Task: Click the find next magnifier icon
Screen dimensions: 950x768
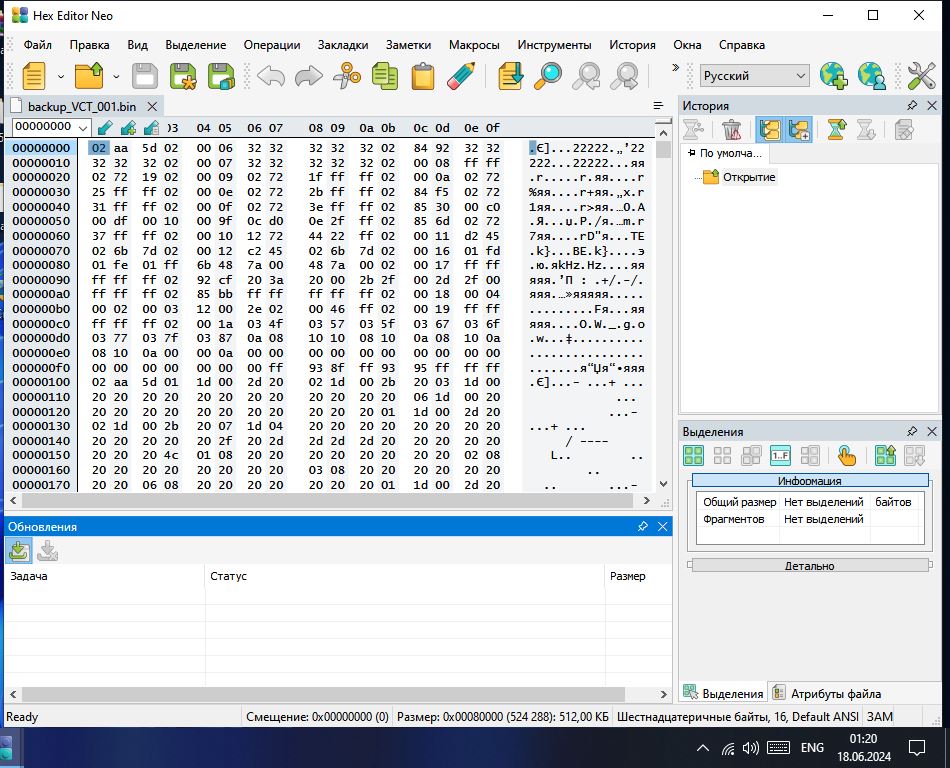Action: (x=624, y=76)
